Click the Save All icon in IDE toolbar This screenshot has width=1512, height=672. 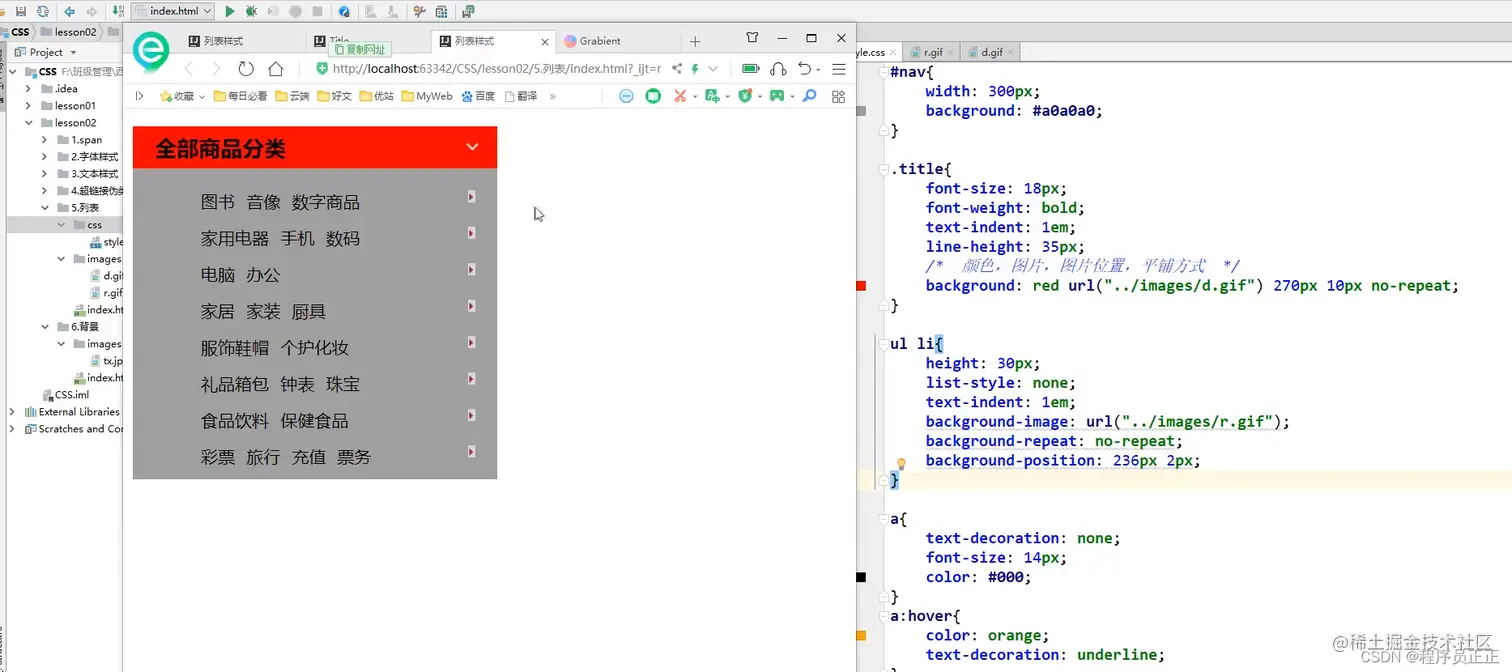click(x=20, y=11)
